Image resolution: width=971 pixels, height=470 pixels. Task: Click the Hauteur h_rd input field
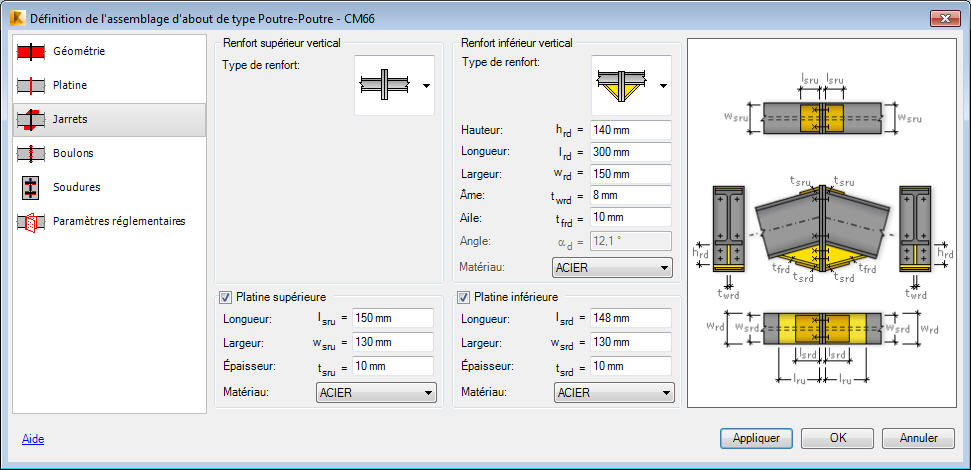631,131
